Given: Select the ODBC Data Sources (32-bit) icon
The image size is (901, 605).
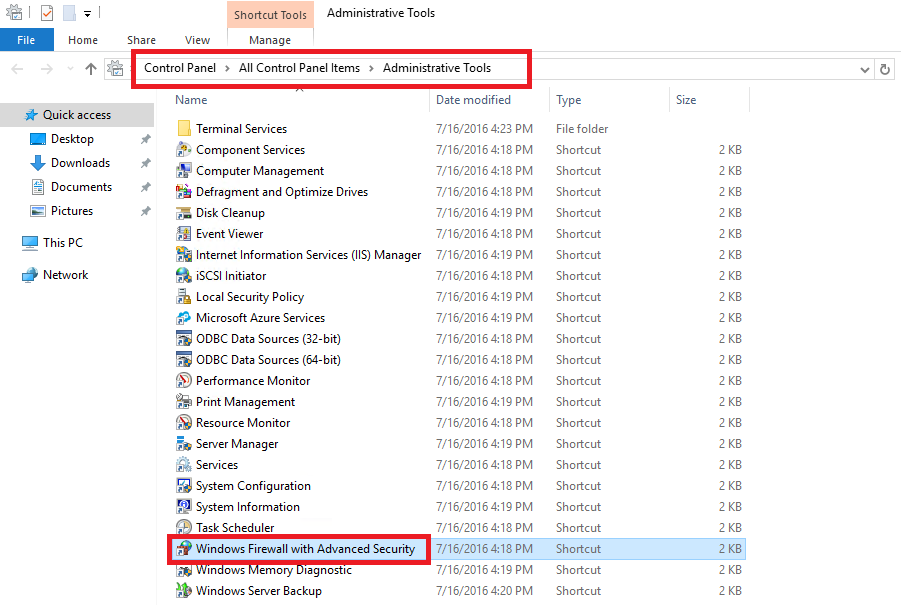Looking at the screenshot, I should pos(184,338).
